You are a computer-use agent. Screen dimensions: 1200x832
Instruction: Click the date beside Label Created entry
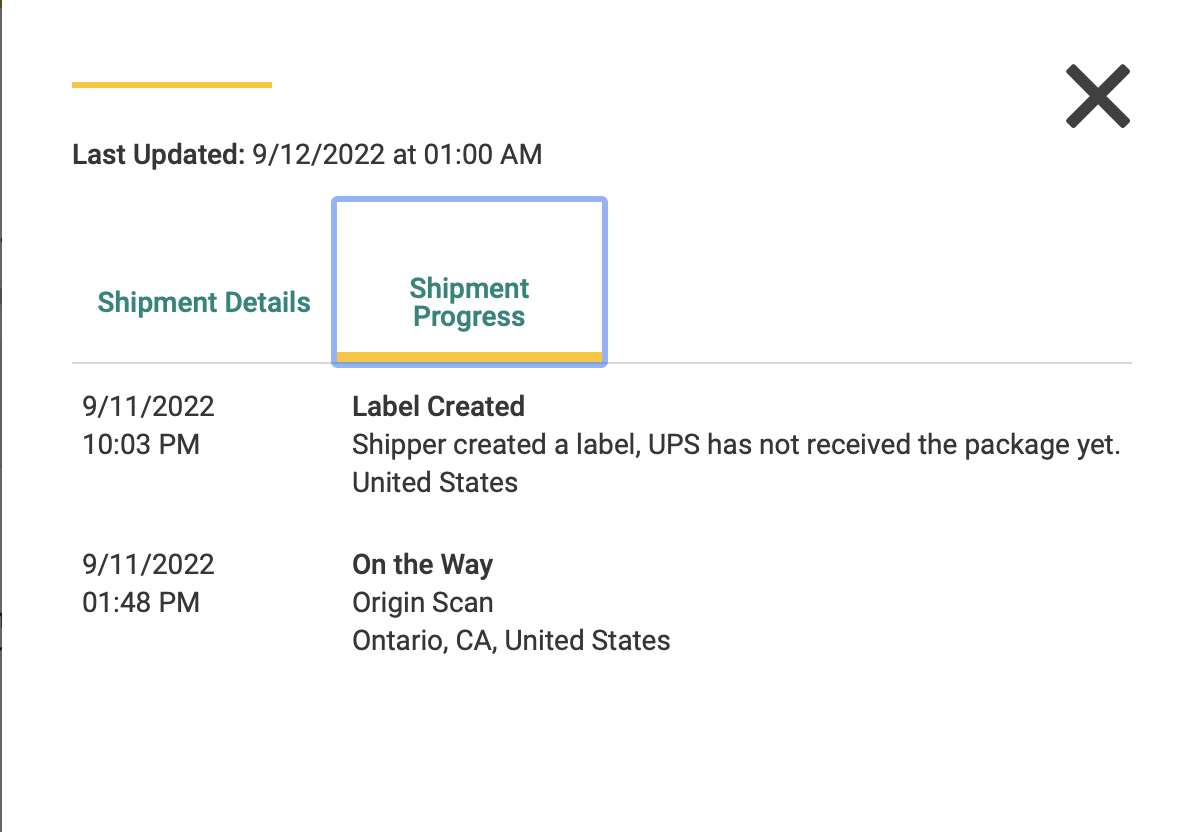coord(148,406)
